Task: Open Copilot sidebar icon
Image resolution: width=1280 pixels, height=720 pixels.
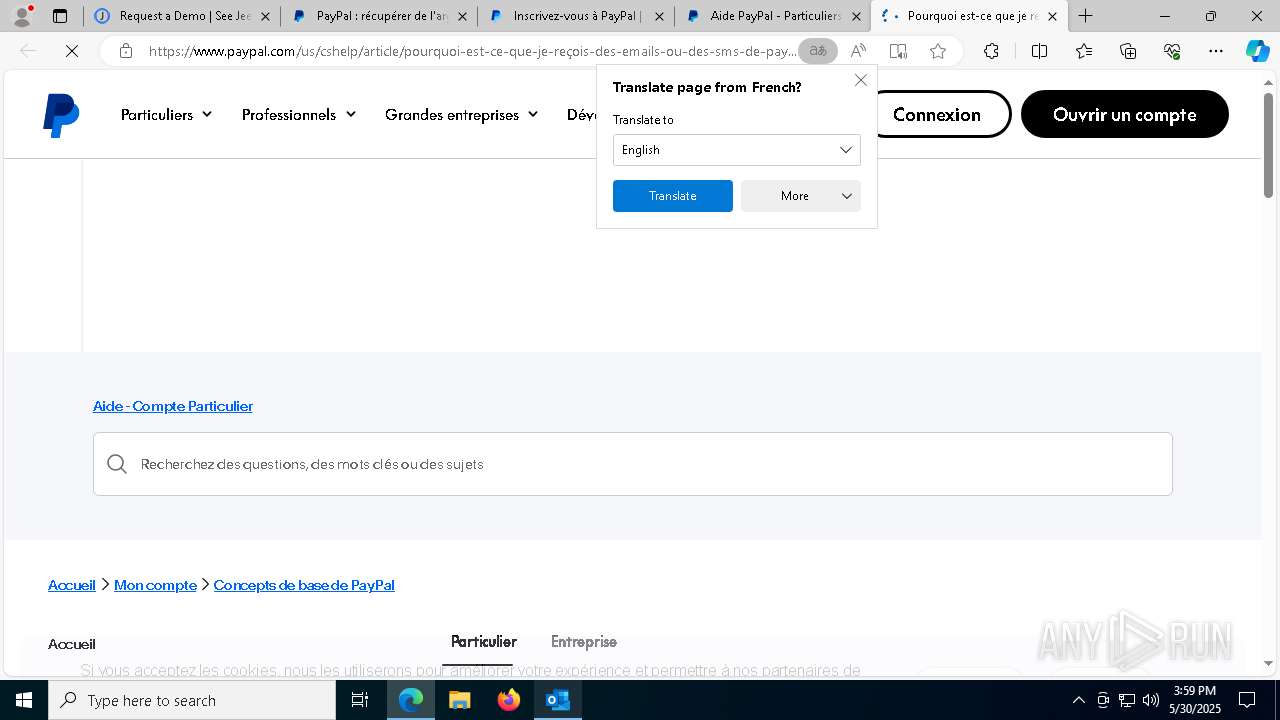Action: coord(1258,51)
